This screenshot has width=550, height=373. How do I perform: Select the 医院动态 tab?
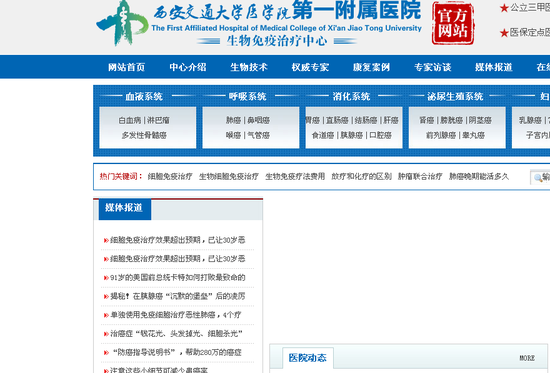pyautogui.click(x=308, y=358)
